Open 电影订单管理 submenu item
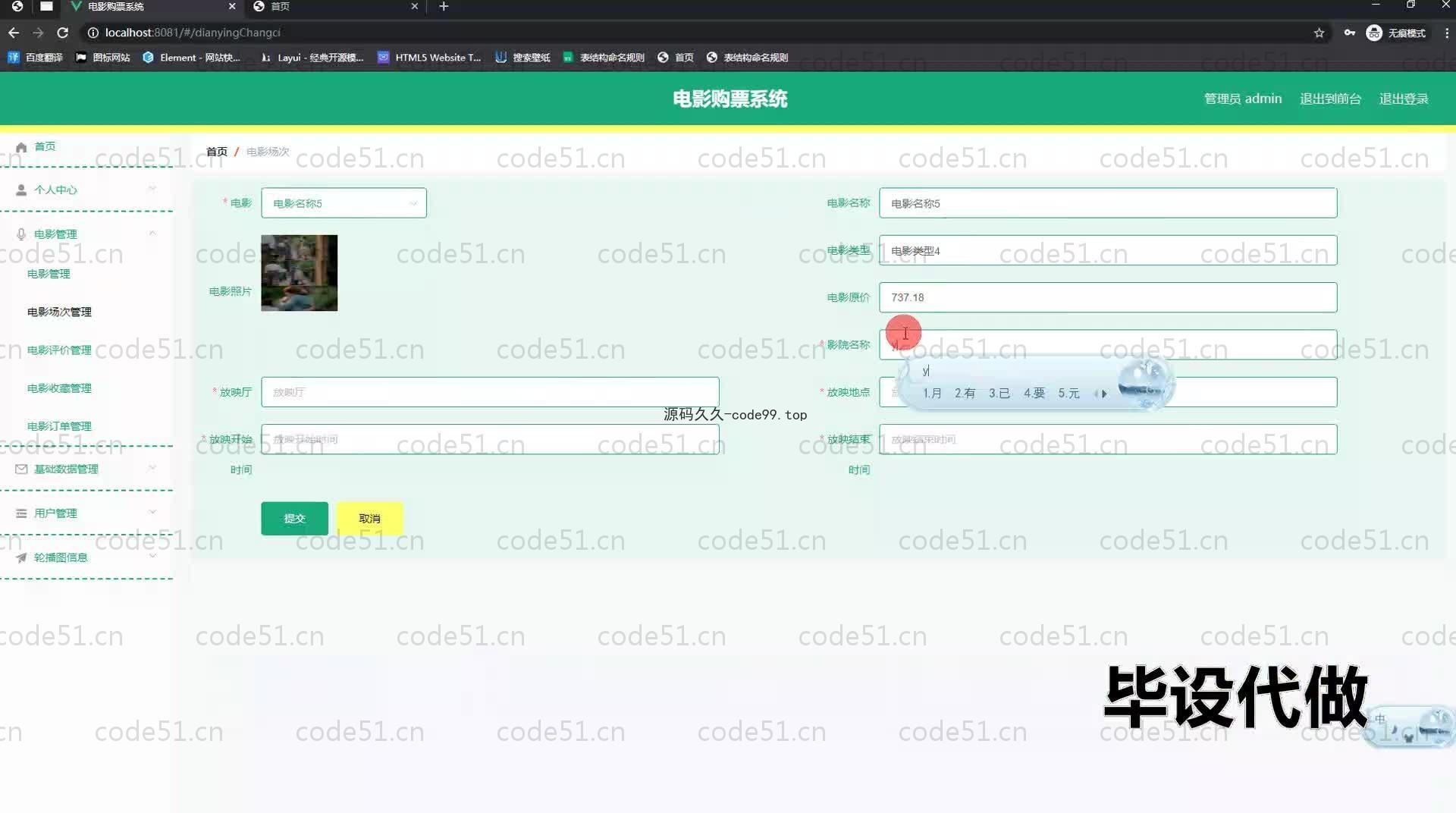Screen dimensions: 1456x813 coord(59,425)
